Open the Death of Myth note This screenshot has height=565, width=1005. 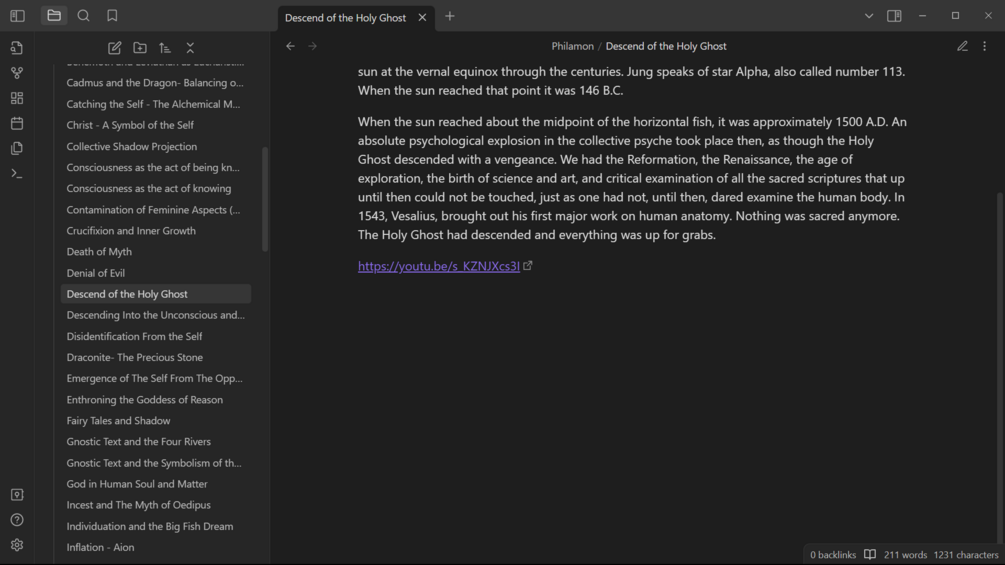tap(156, 252)
